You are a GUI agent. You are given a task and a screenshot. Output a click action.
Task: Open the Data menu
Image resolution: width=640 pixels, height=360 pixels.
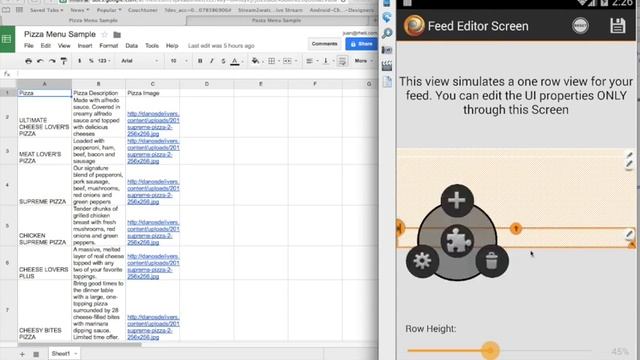pos(131,46)
